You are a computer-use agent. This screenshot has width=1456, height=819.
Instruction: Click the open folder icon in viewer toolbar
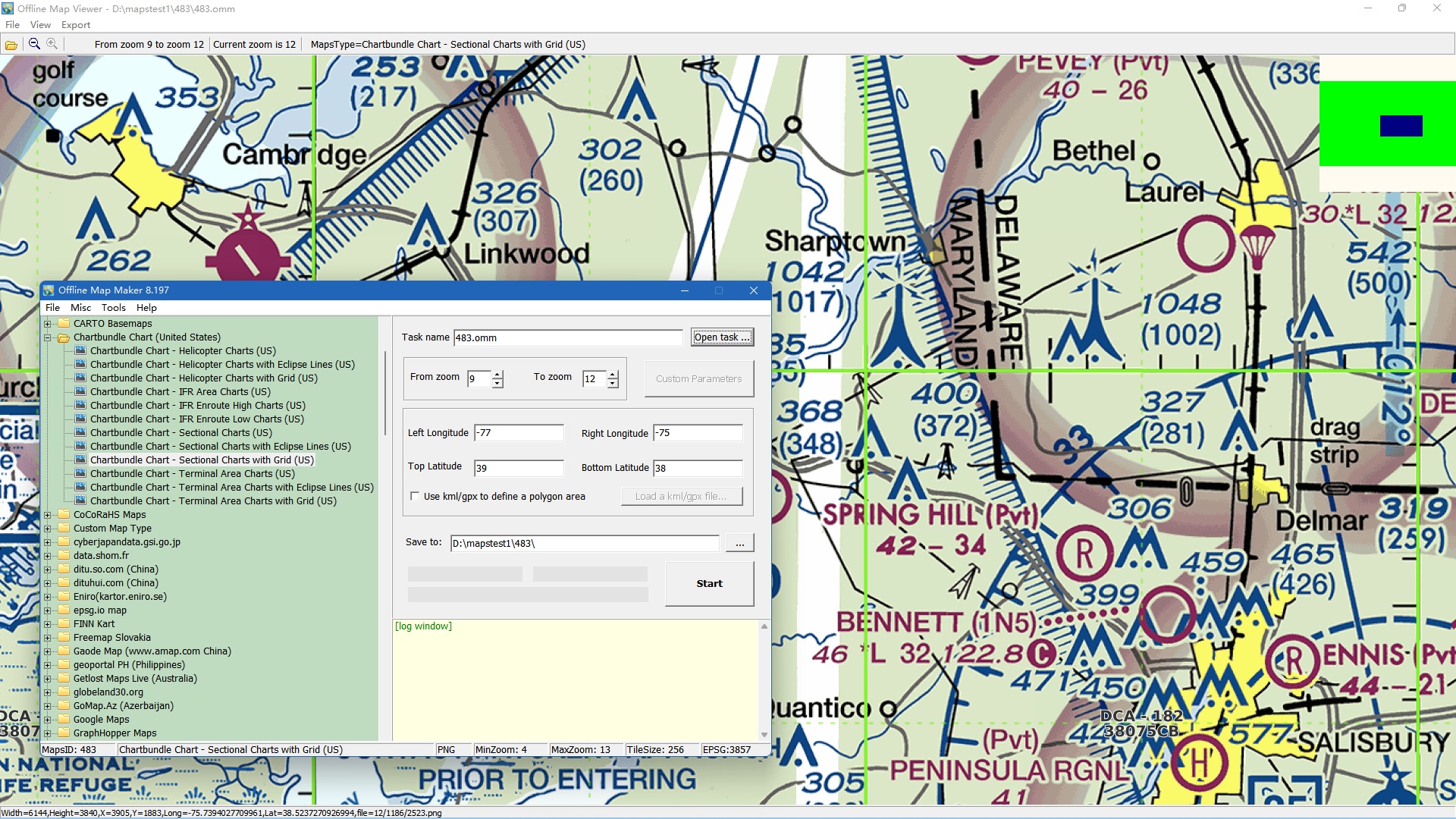(x=11, y=45)
